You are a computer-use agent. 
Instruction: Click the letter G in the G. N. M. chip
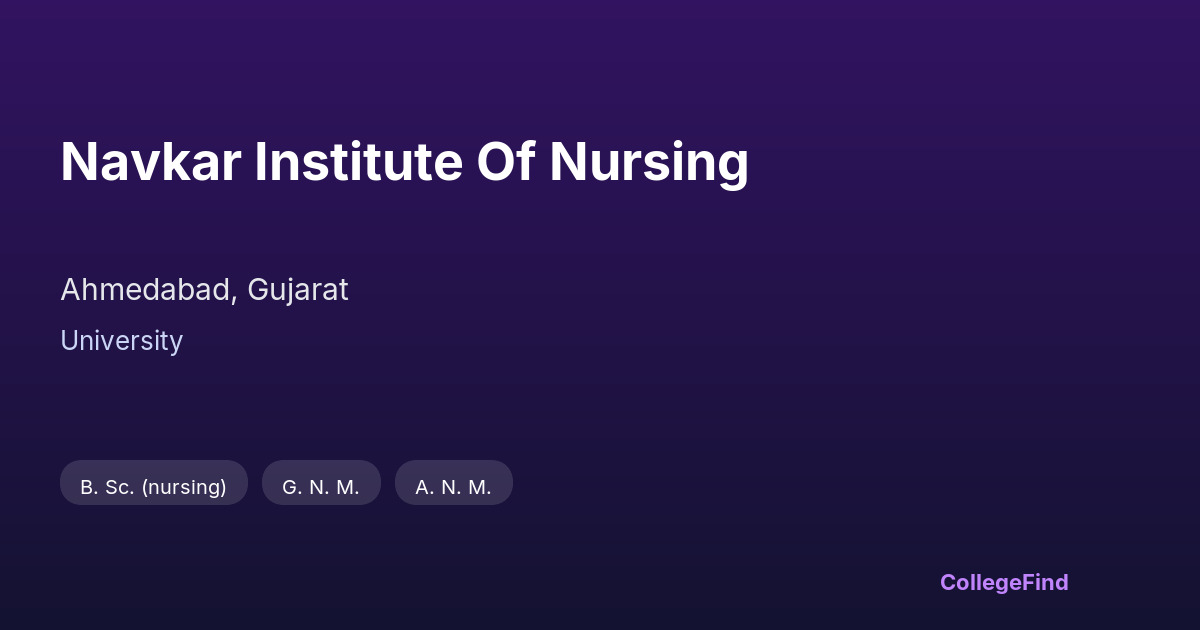click(x=290, y=487)
